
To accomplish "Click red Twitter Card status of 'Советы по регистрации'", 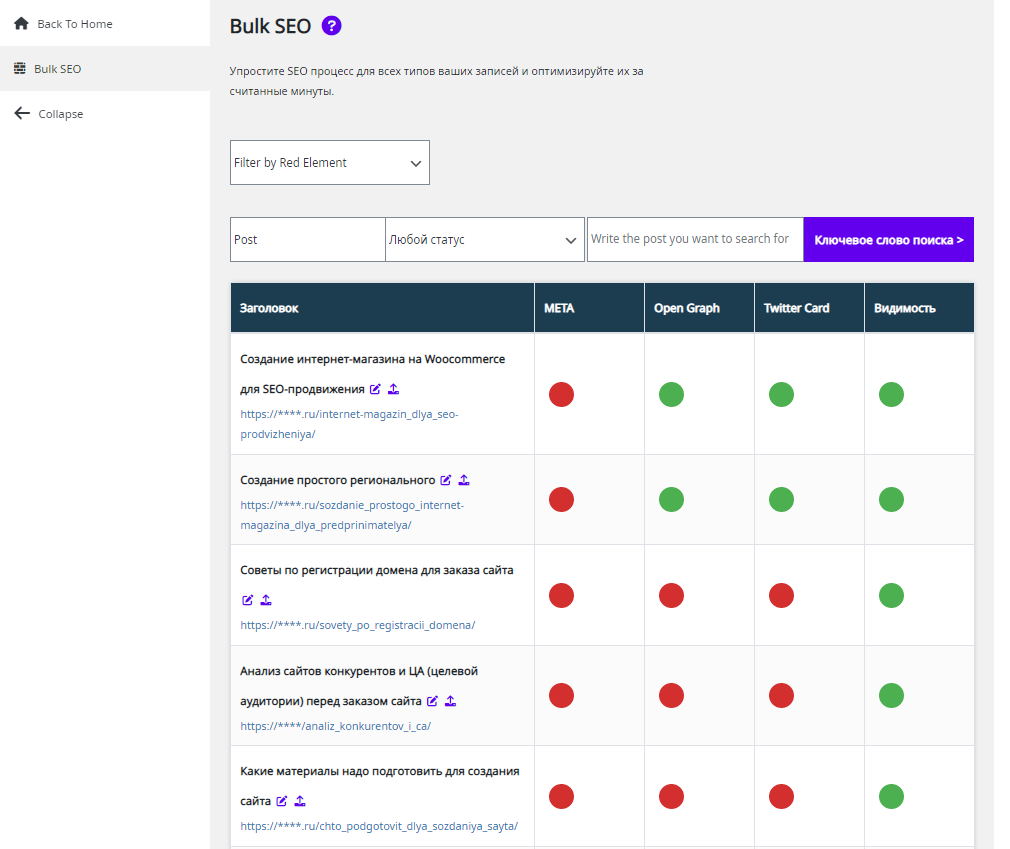I will click(781, 595).
